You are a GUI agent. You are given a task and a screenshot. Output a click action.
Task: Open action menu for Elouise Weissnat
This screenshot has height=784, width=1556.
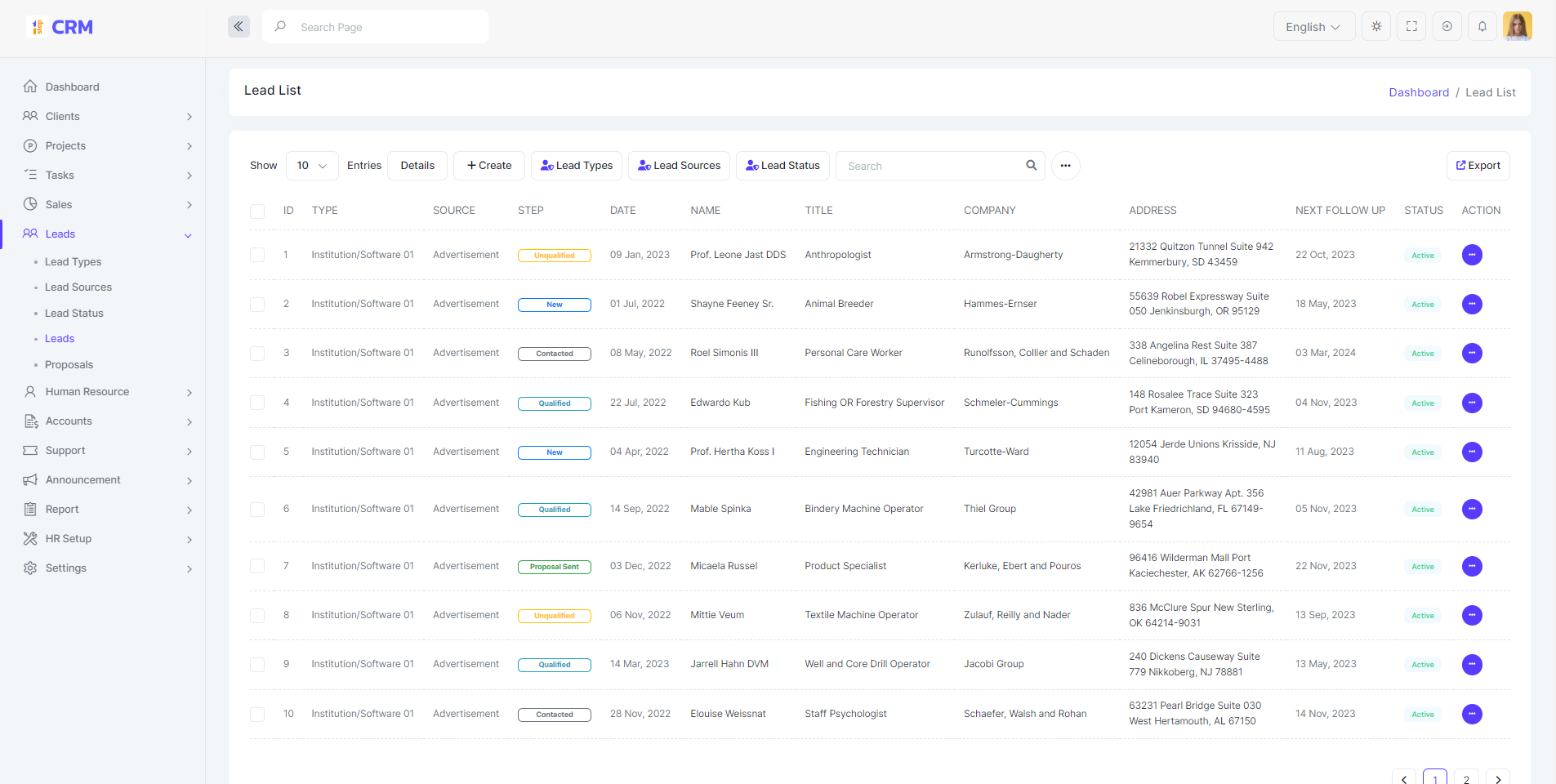point(1472,714)
